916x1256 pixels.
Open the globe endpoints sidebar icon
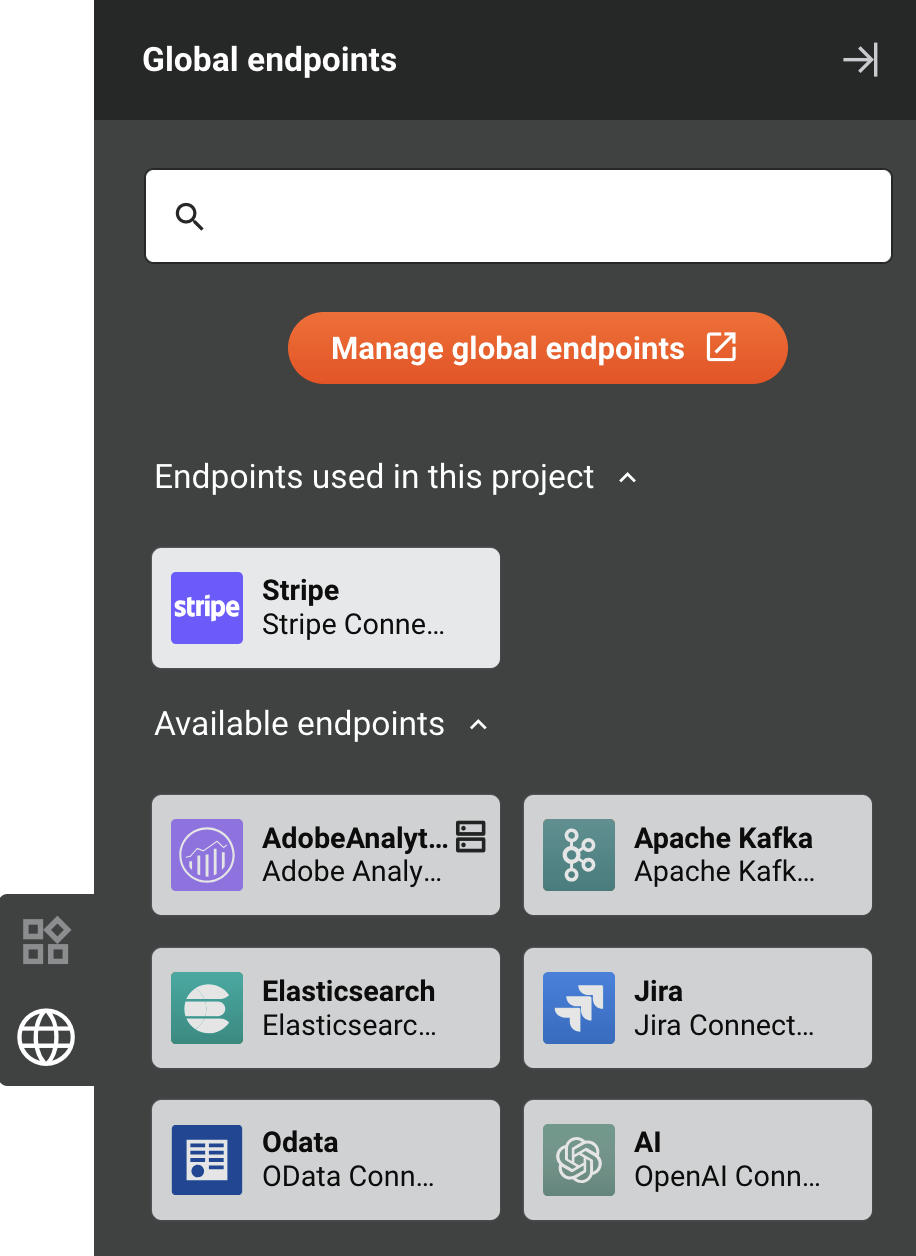46,1037
